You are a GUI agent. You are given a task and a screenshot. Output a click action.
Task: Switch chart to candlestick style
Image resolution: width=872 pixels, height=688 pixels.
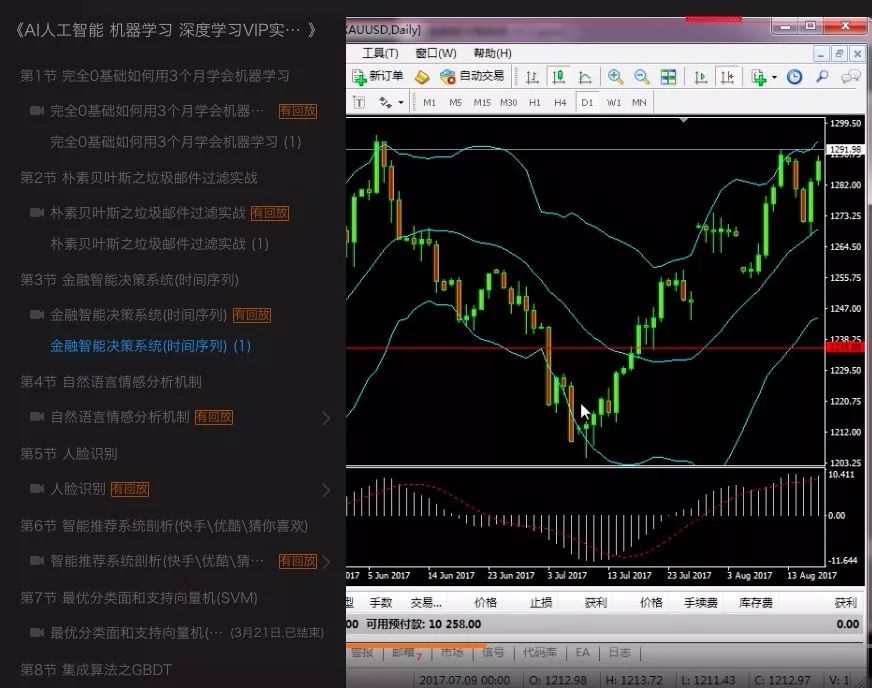[x=558, y=77]
